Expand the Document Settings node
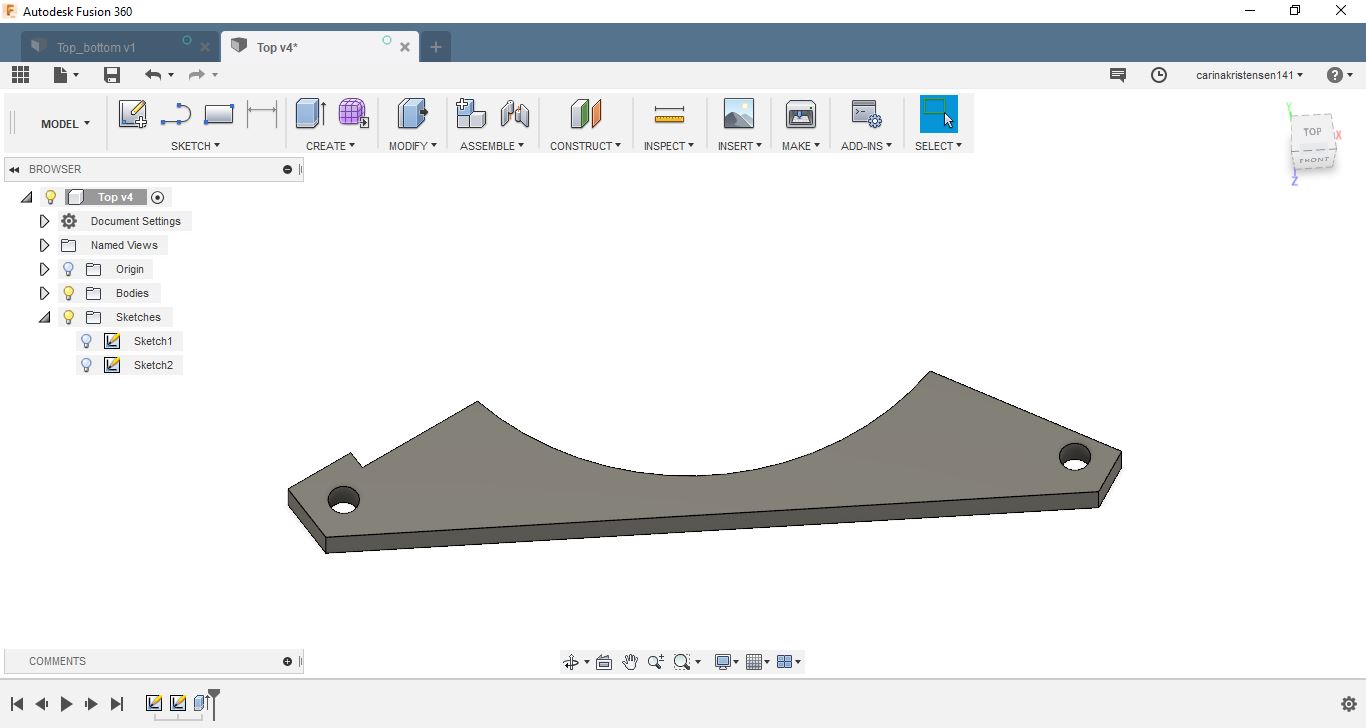This screenshot has height=728, width=1366. point(44,221)
